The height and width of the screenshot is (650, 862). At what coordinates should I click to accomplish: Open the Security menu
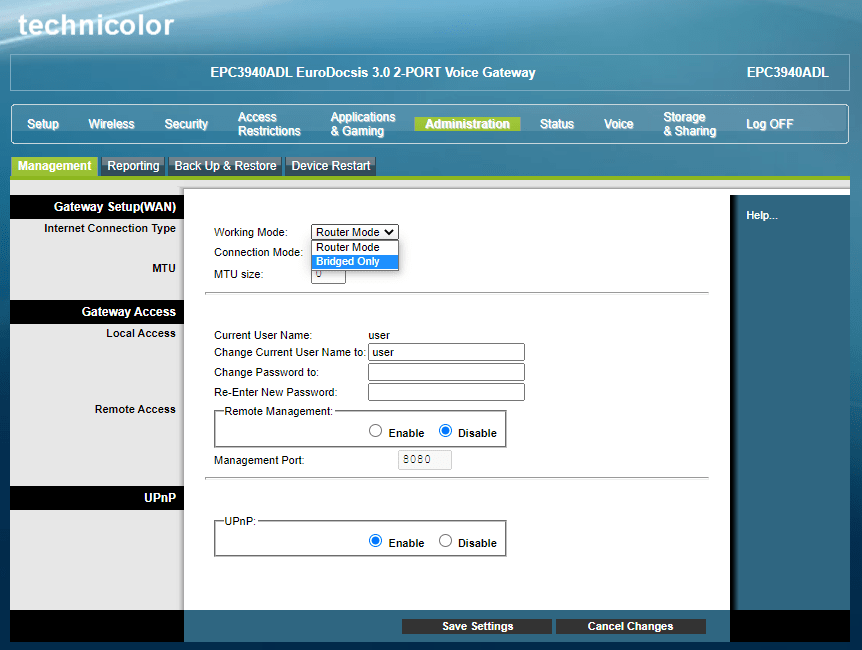pos(186,124)
